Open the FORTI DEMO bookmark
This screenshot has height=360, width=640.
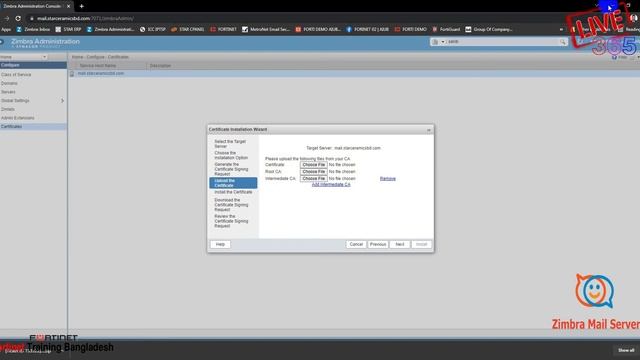[410, 29]
